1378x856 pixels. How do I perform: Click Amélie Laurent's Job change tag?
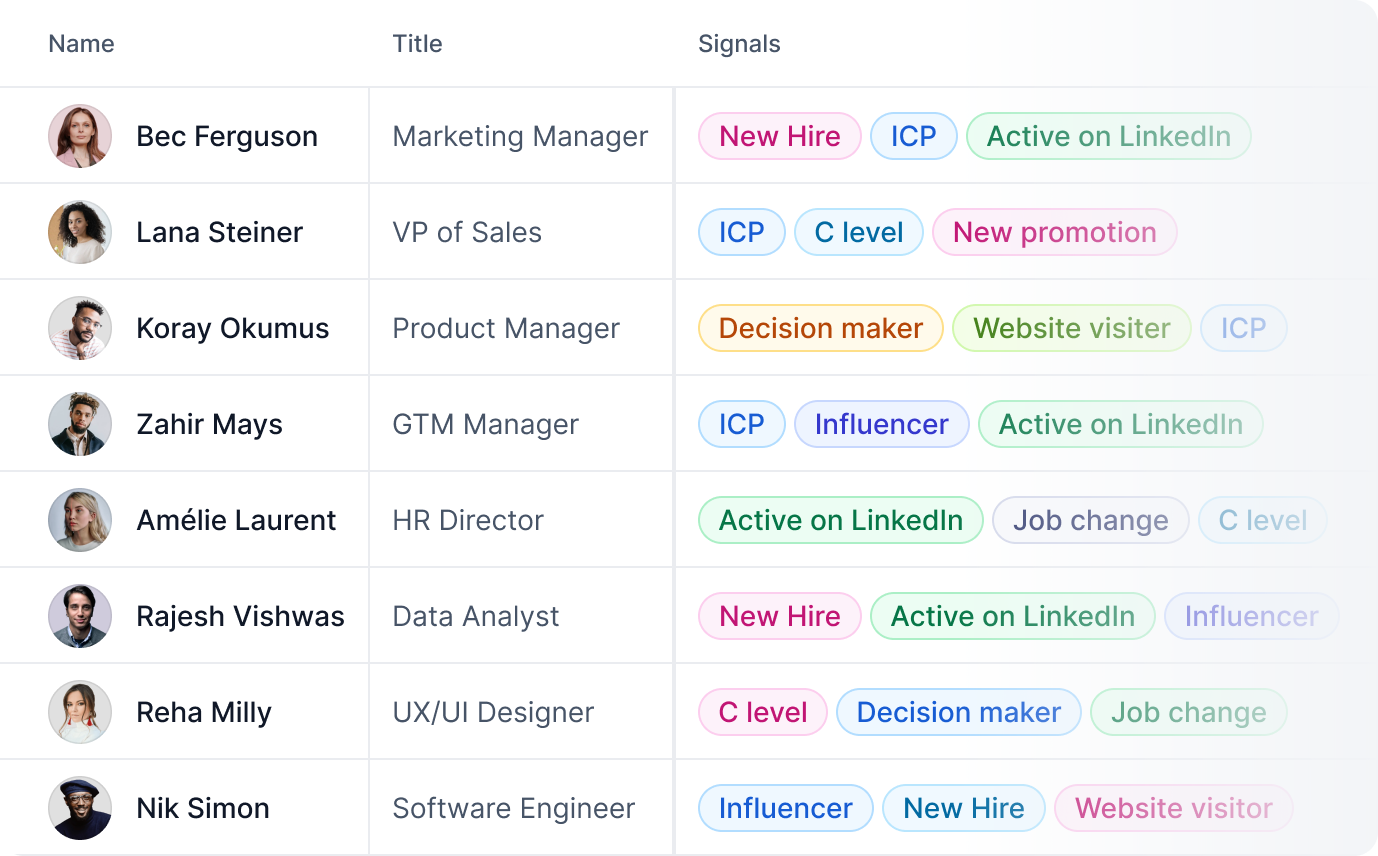pos(1090,520)
